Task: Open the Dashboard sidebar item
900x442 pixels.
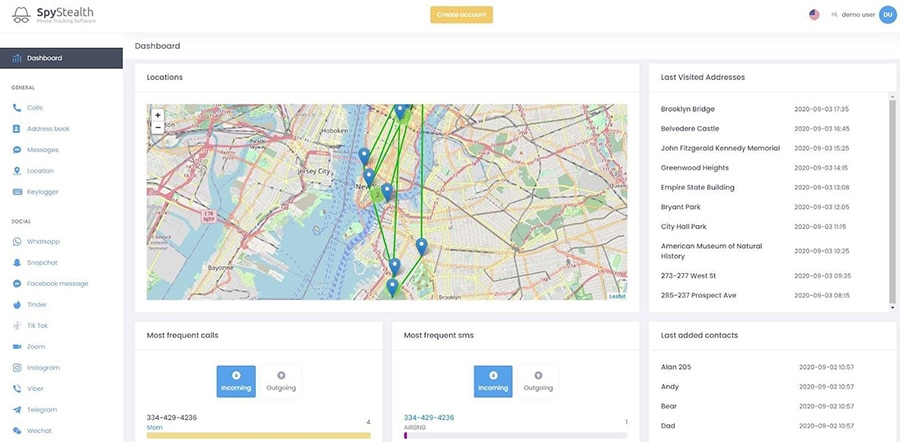Action: point(61,58)
